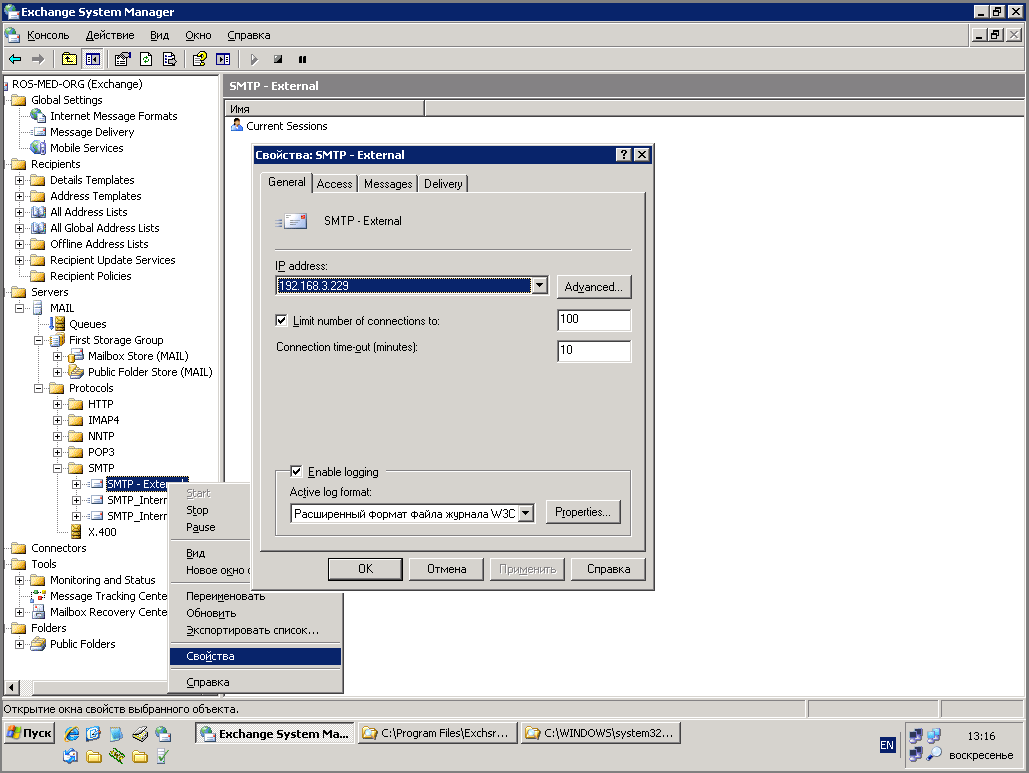This screenshot has width=1029, height=773.
Task: Expand Public Folders node
Action: (x=19, y=644)
